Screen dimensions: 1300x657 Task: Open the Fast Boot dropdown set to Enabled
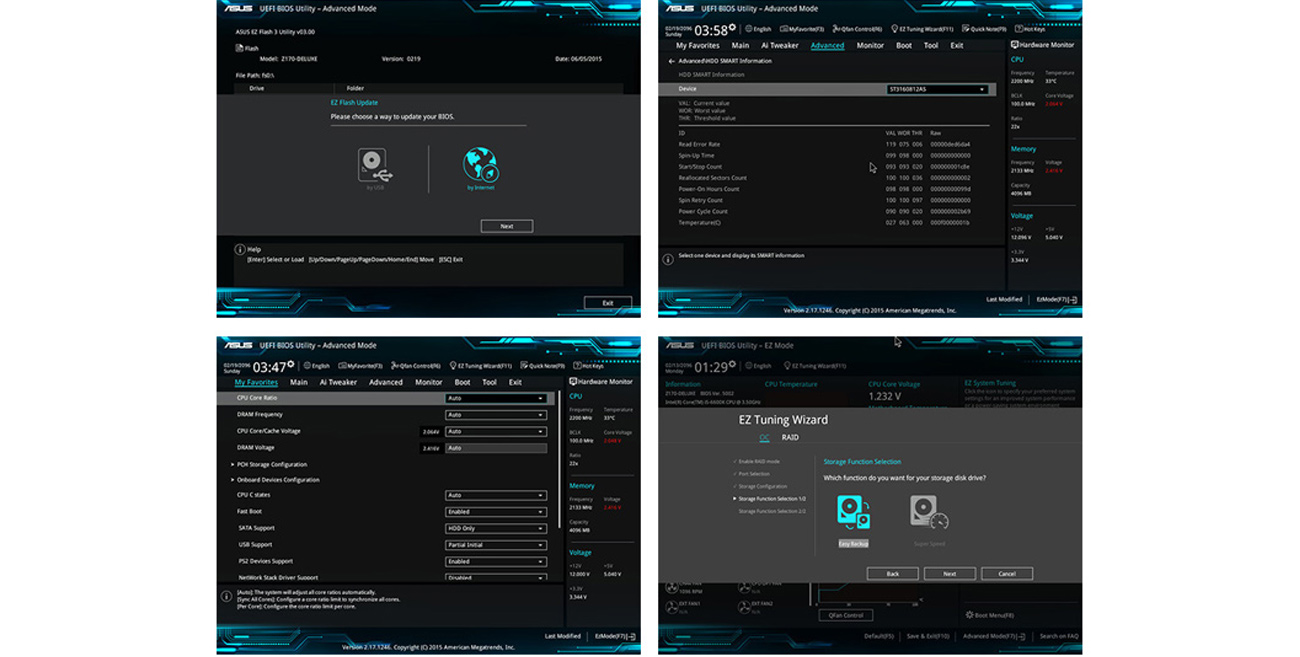click(496, 512)
